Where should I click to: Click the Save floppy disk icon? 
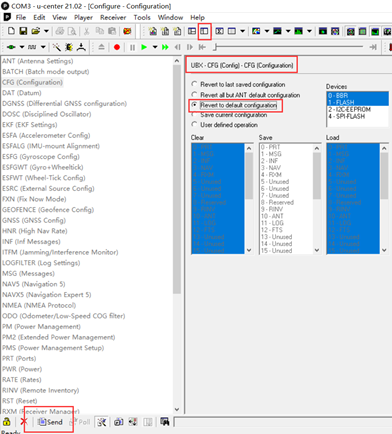click(23, 31)
